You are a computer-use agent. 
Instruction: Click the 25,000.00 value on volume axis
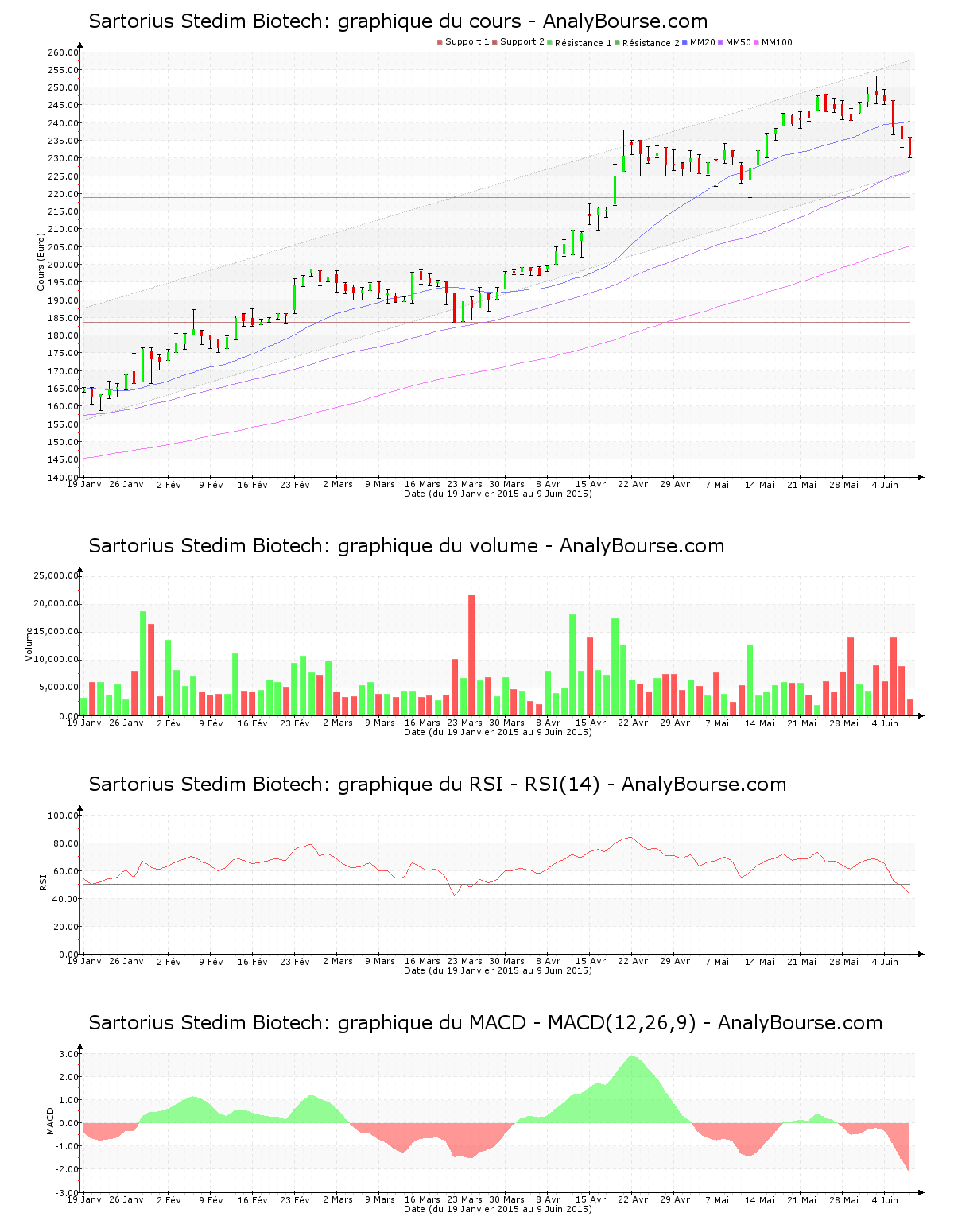[x=56, y=575]
